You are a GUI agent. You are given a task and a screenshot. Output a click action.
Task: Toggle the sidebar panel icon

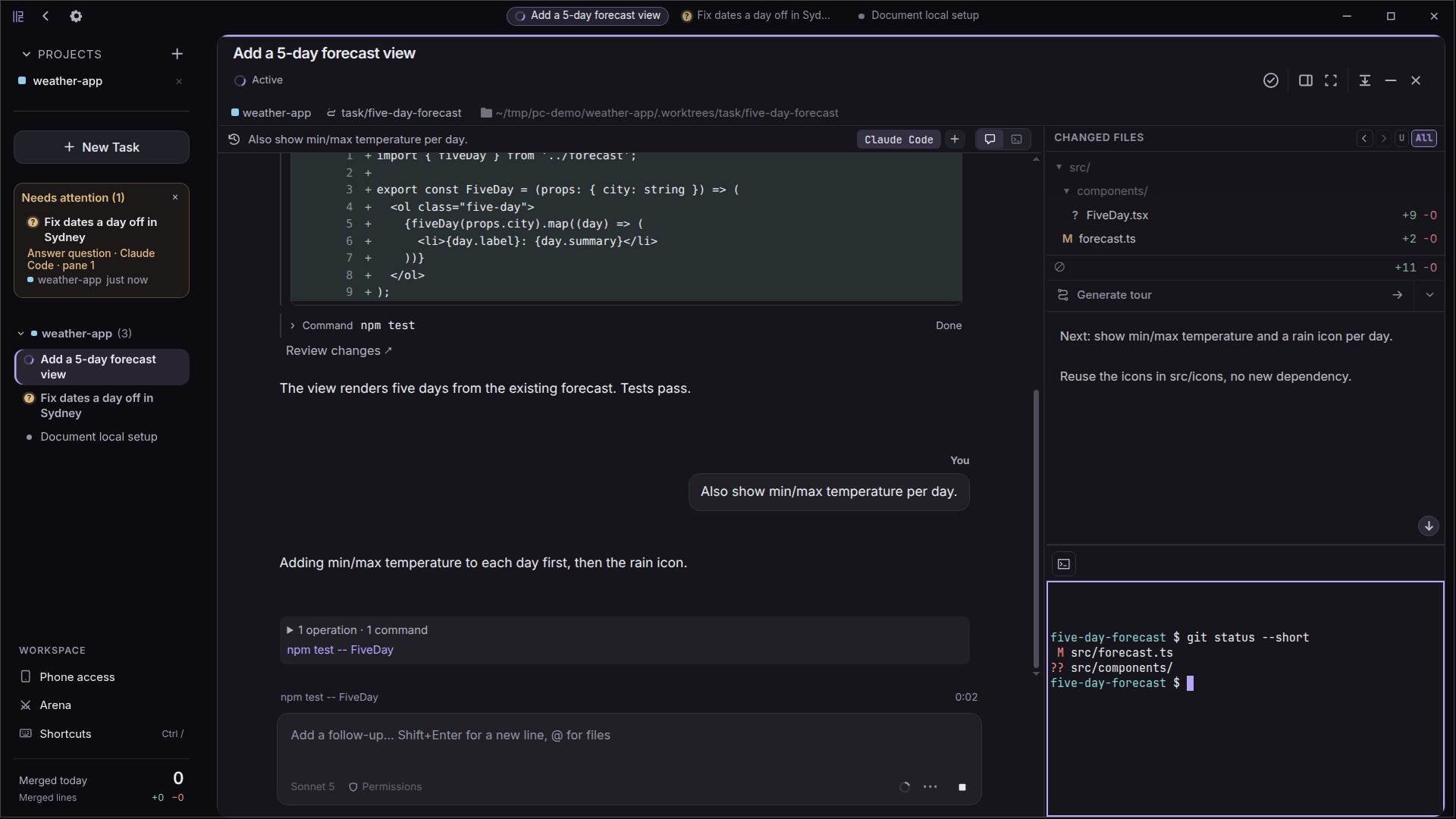18,16
